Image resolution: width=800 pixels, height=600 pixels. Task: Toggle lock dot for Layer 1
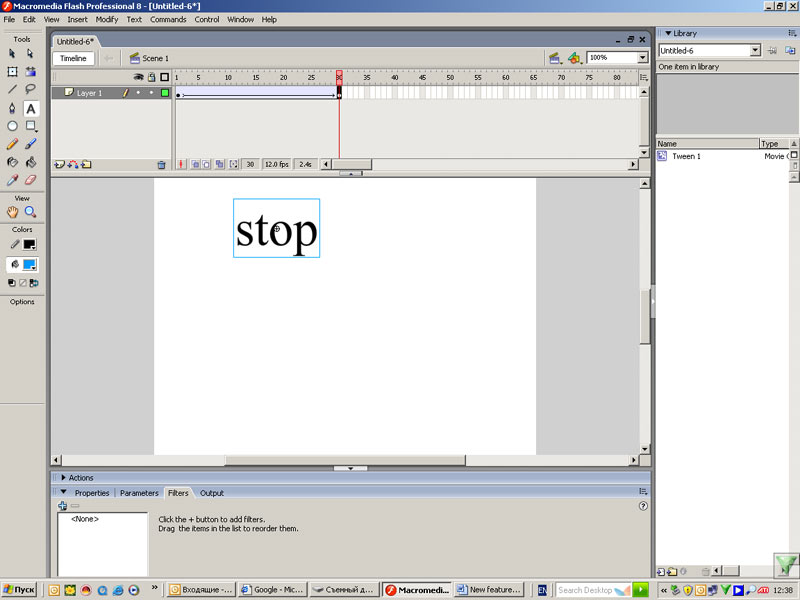pyautogui.click(x=151, y=93)
